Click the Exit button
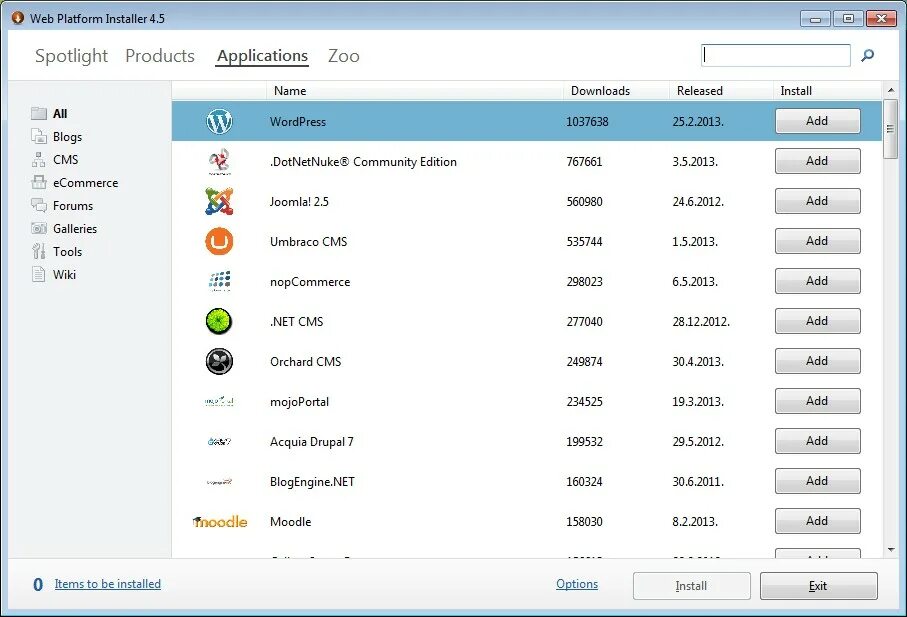Viewport: 907px width, 617px height. pos(818,586)
